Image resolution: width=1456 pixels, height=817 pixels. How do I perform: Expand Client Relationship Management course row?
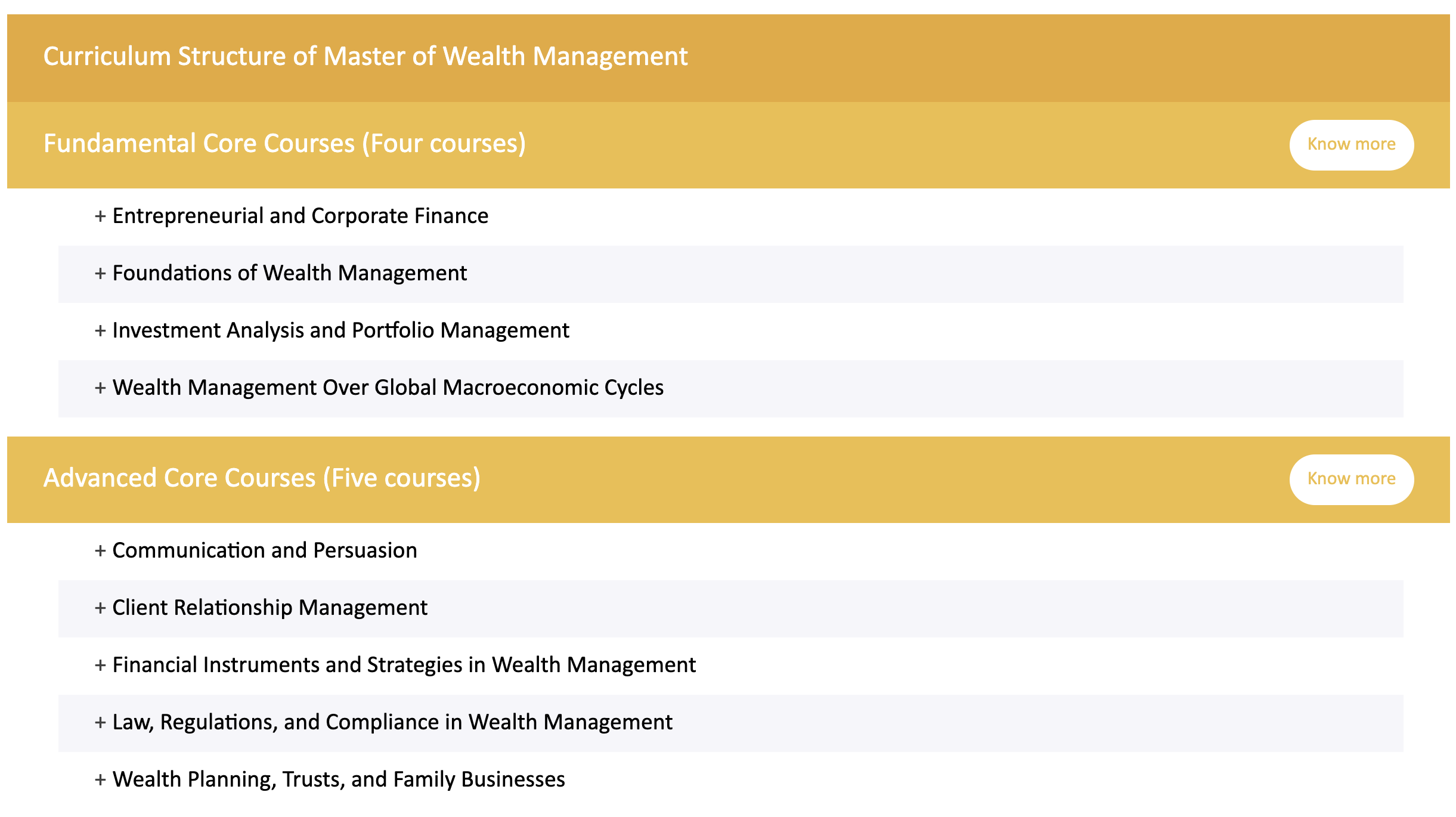pos(731,608)
